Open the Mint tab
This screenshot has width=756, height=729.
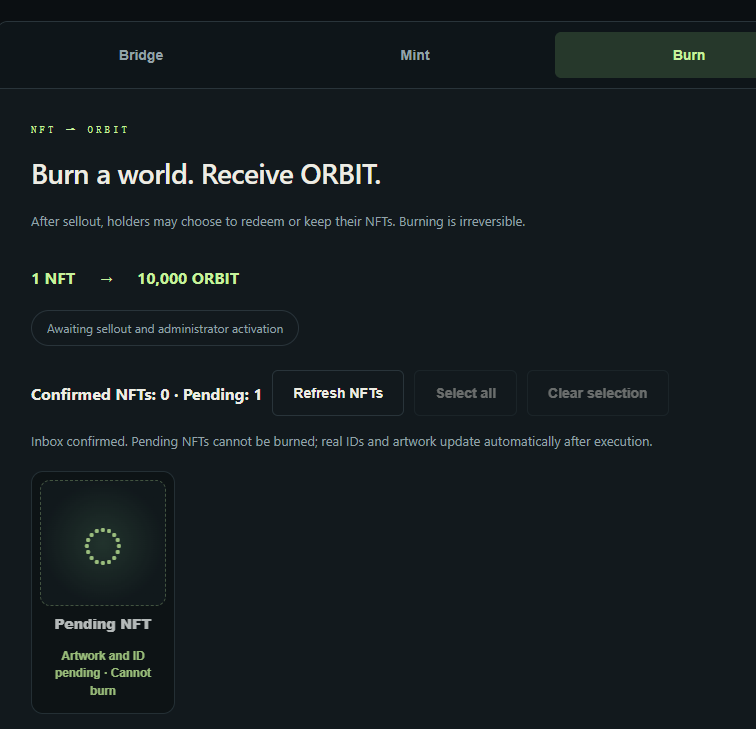point(415,55)
